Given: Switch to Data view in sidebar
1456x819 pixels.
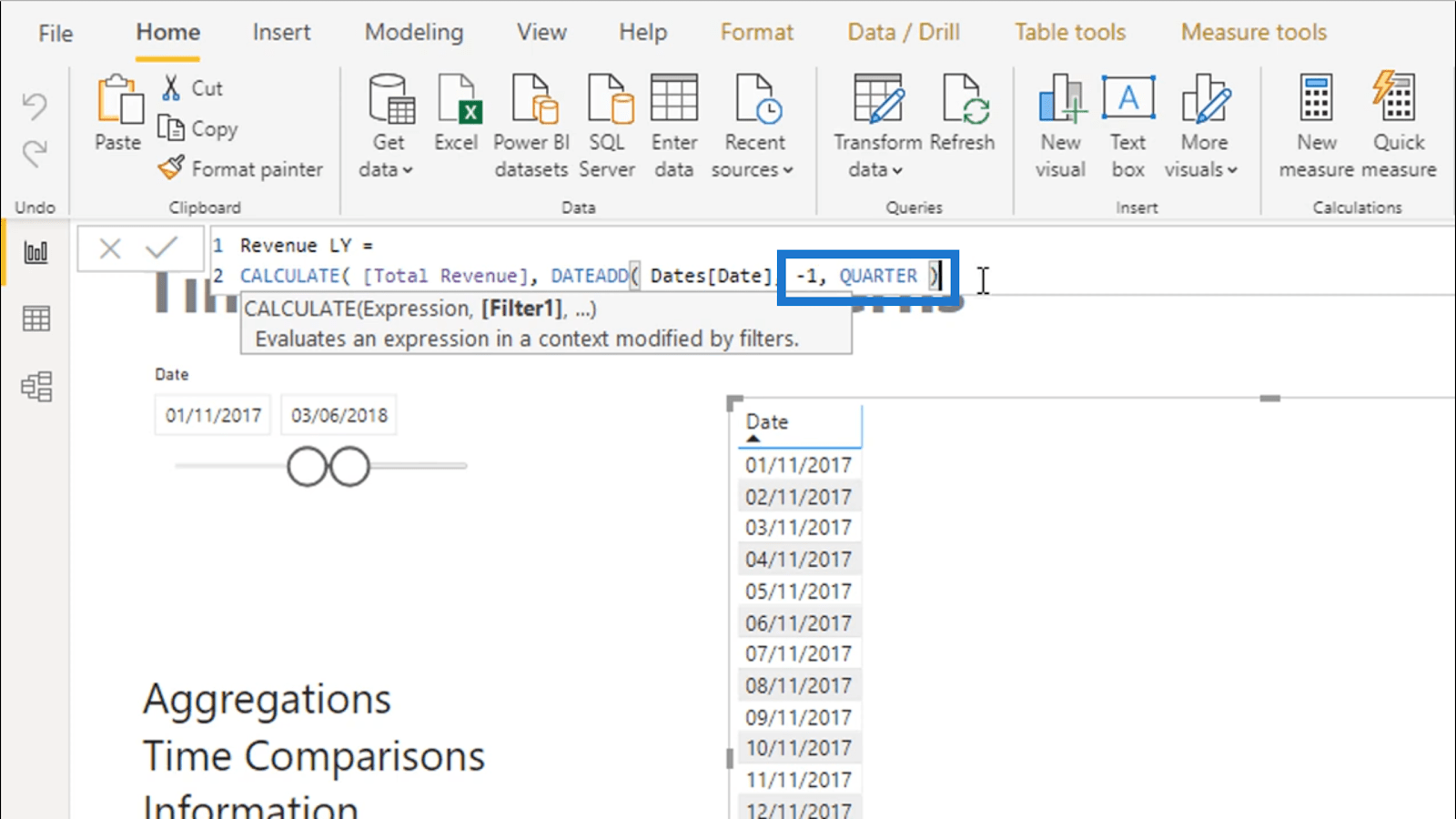Looking at the screenshot, I should [36, 318].
